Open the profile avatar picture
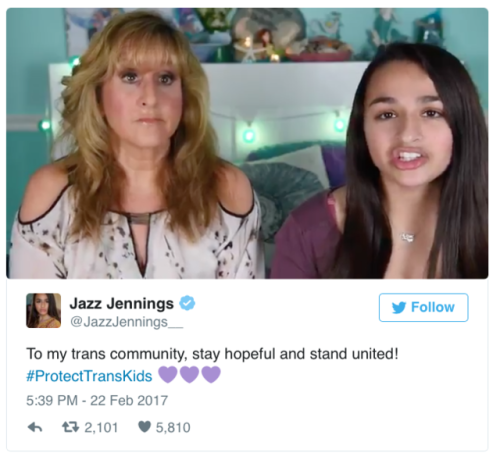This screenshot has height=460, width=500. click(44, 311)
